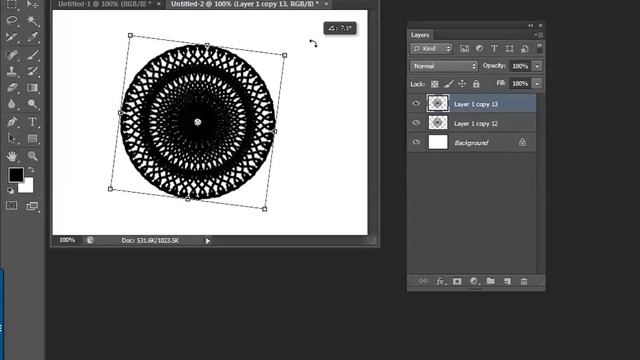Change the screen mode
This screenshot has height=360, width=640.
pos(32,206)
